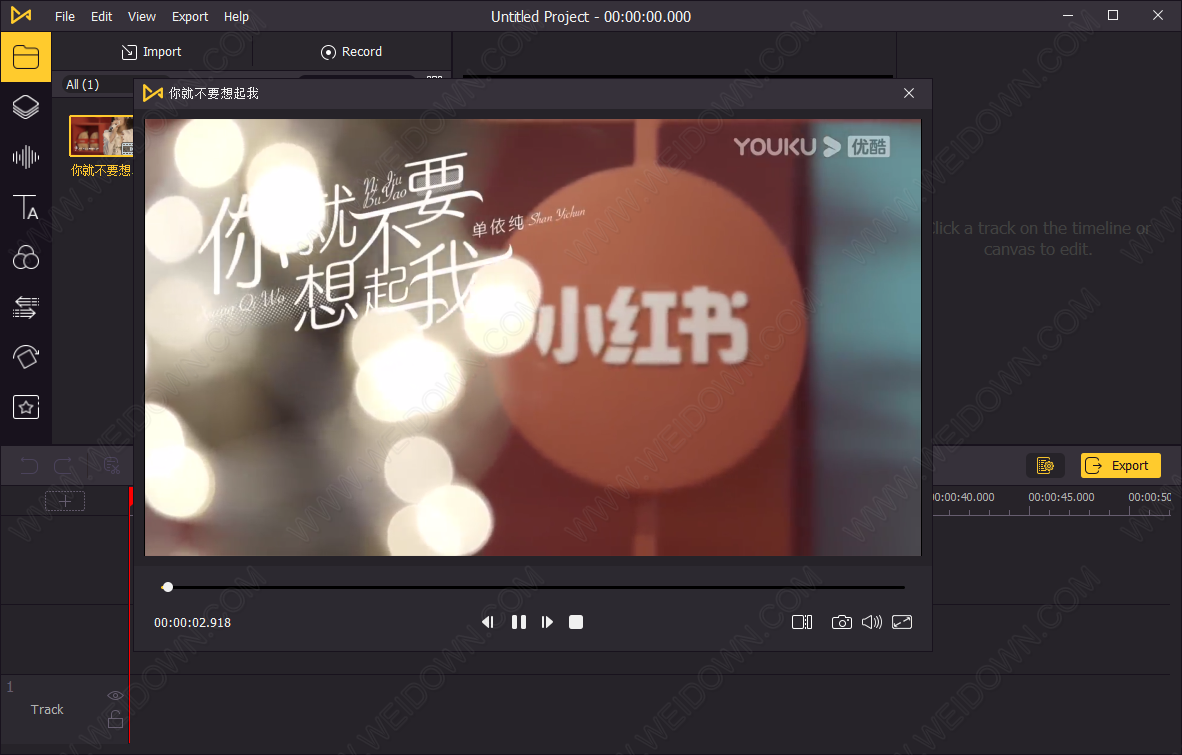This screenshot has height=755, width=1182.
Task: Click the preview dialog title text
Action: coord(213,93)
